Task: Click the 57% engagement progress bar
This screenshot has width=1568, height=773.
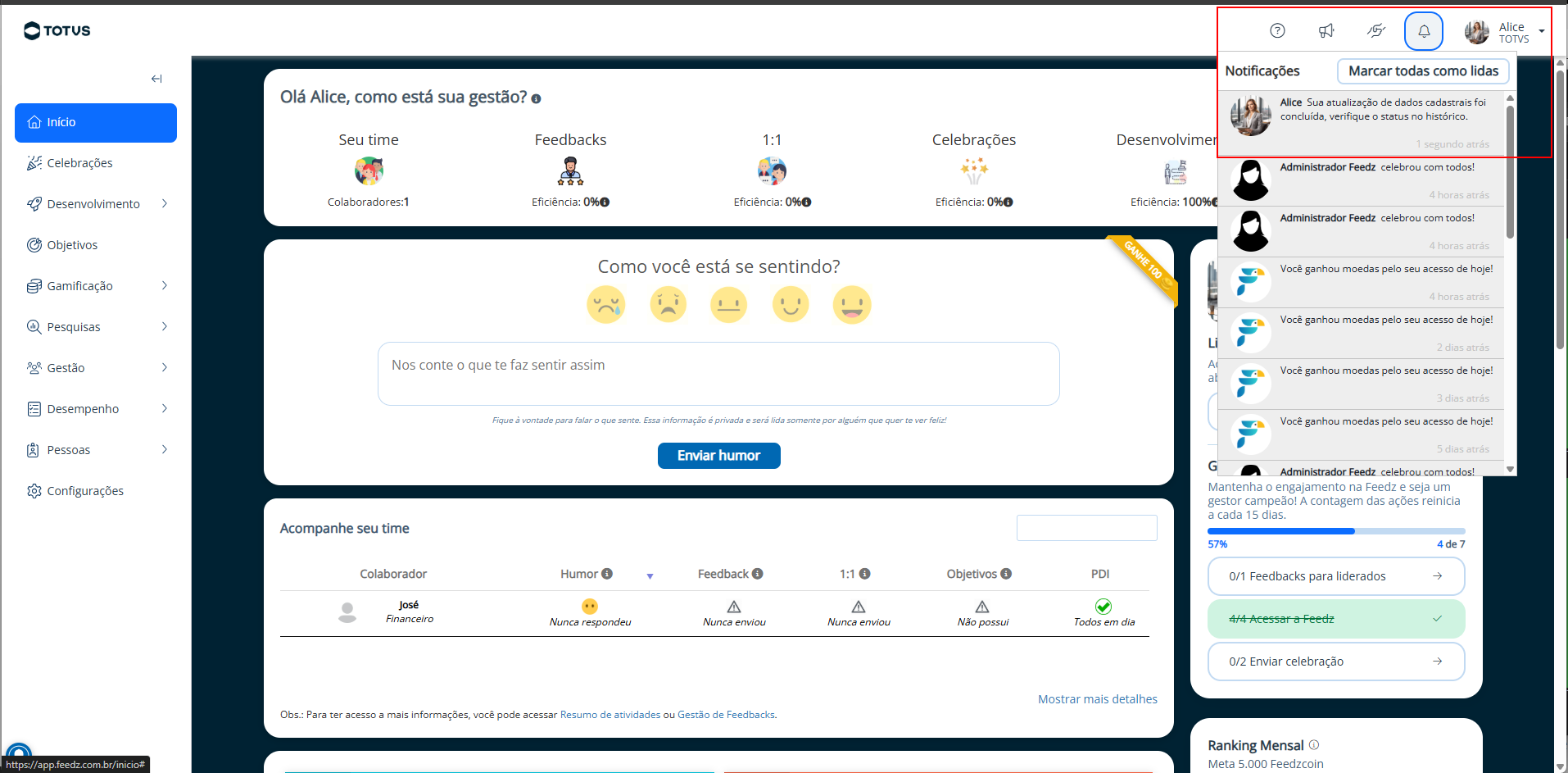Action: (1336, 531)
